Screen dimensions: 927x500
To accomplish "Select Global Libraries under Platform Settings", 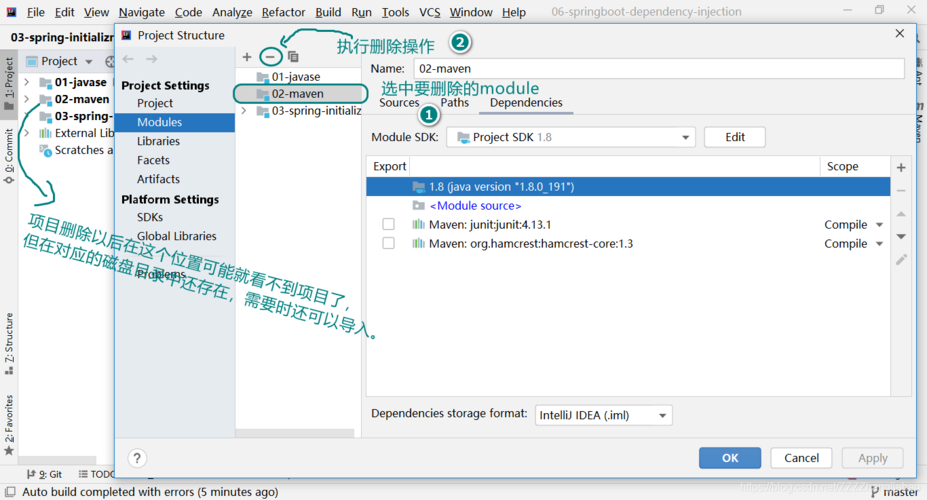I will point(176,236).
